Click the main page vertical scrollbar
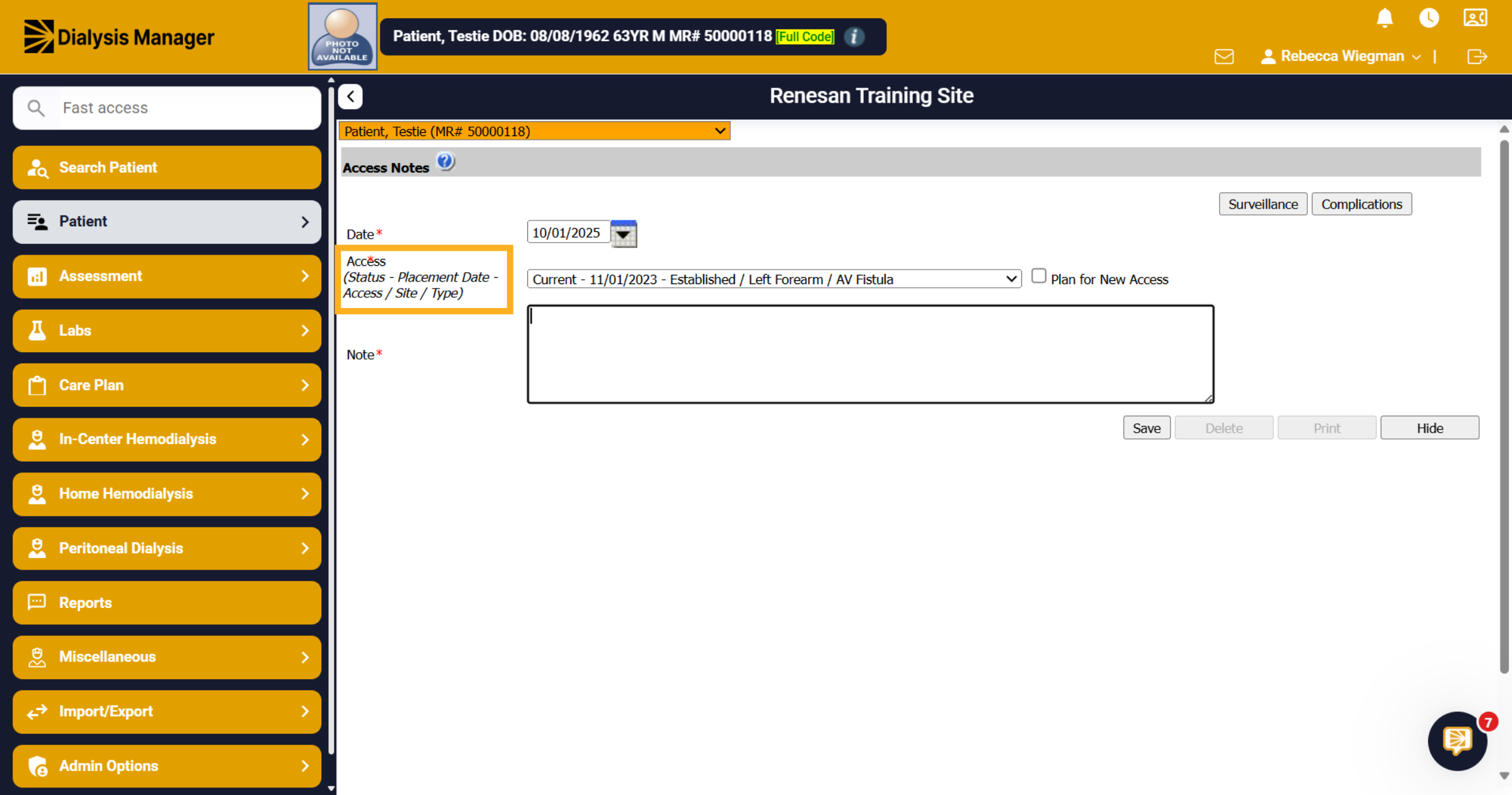 (1504, 406)
